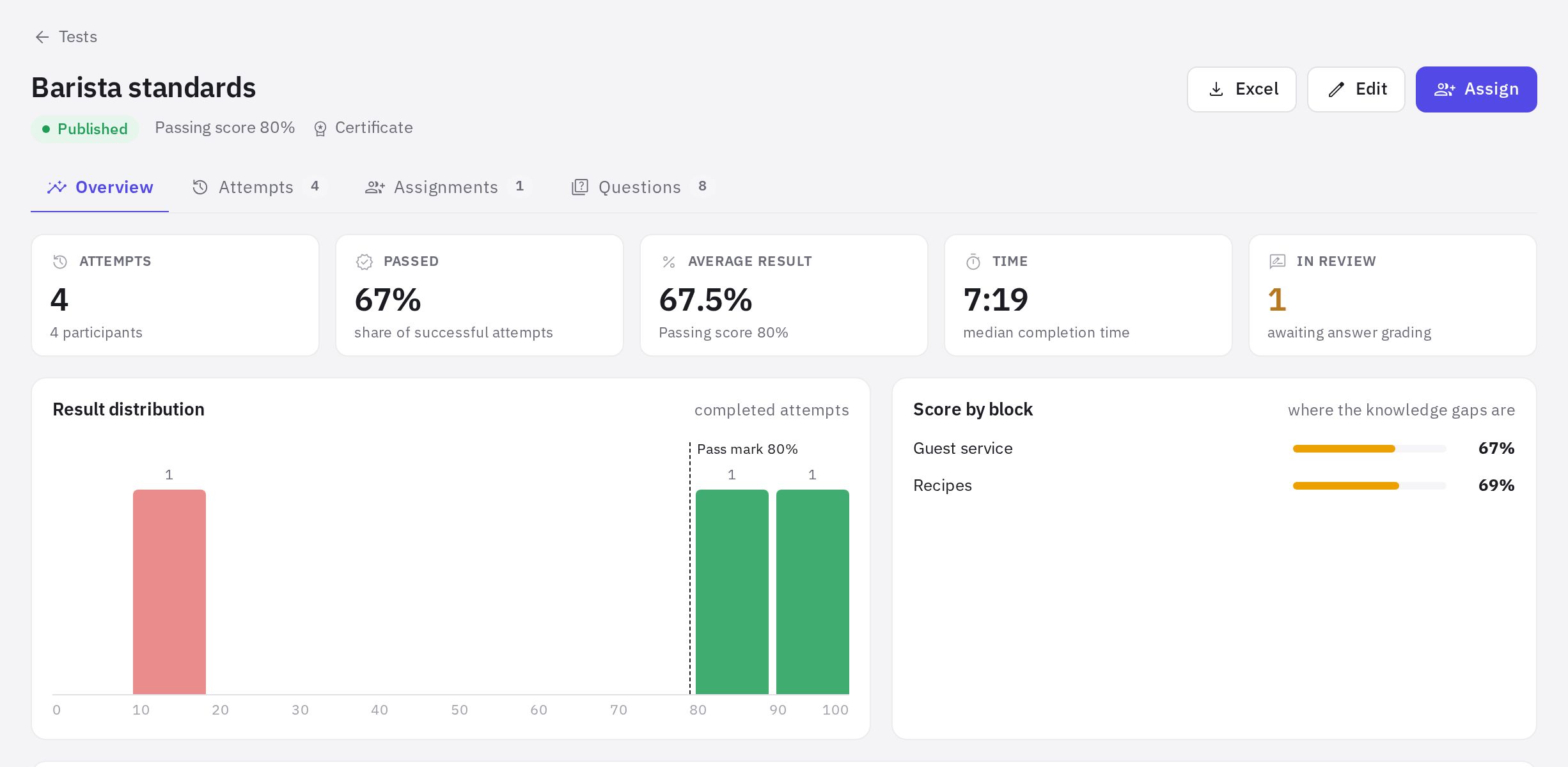This screenshot has height=767, width=1568.
Task: Select the Overview tab label
Action: pyautogui.click(x=114, y=187)
